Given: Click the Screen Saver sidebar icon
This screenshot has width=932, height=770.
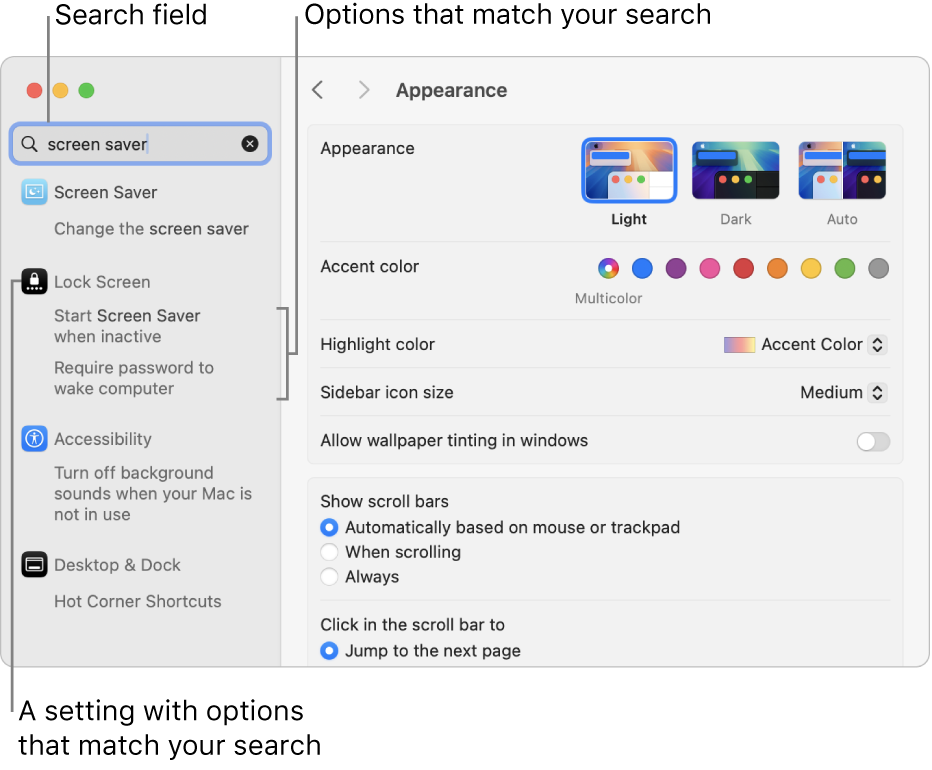Looking at the screenshot, I should pos(35,192).
